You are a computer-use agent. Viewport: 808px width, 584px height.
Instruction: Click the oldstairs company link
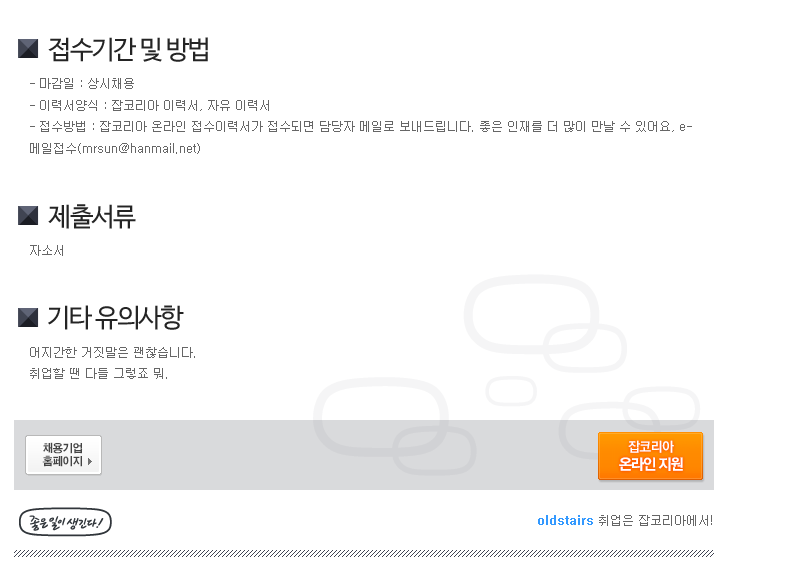click(565, 521)
